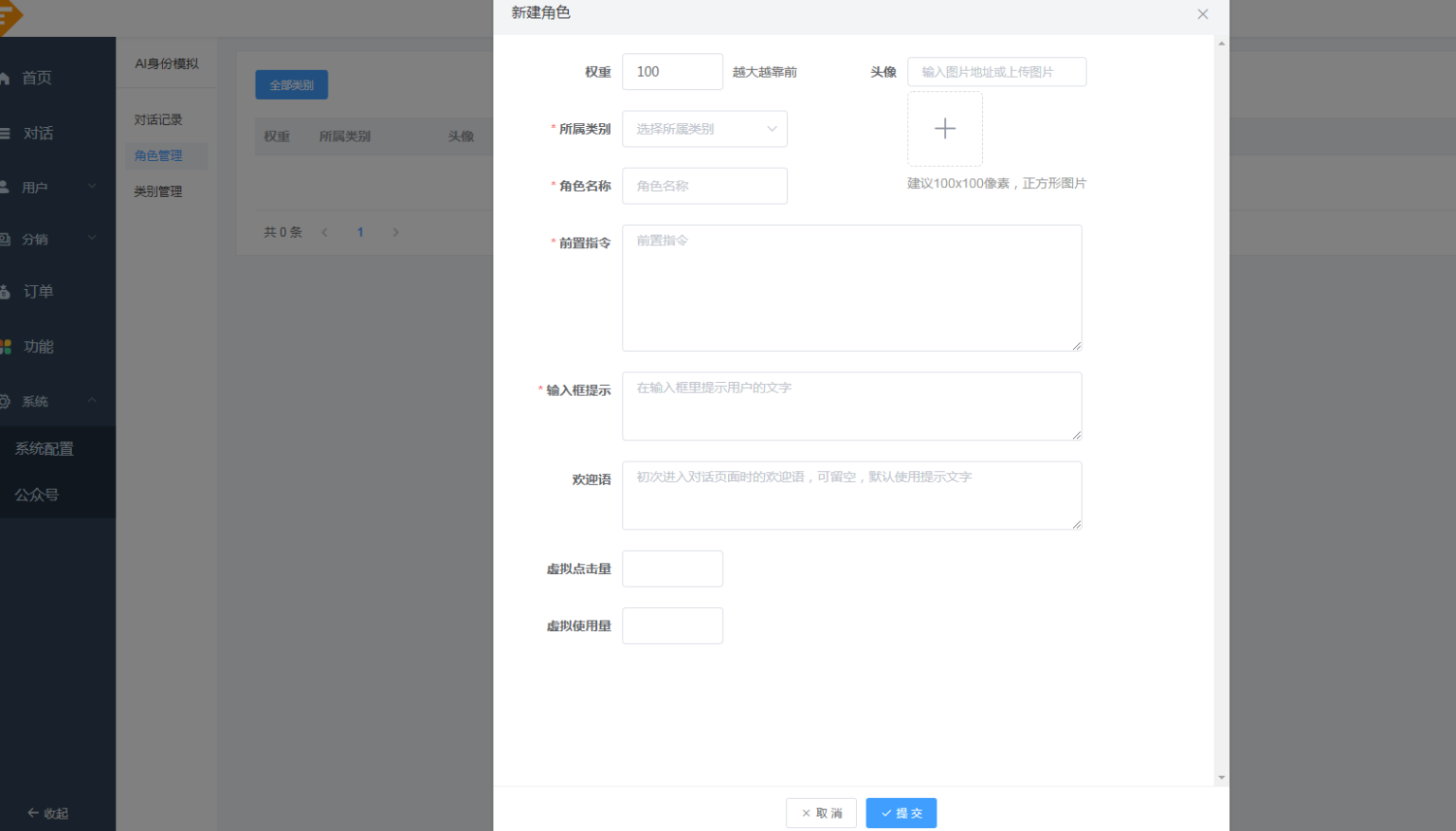Click the plus icon to upload avatar image
The image size is (1456, 831).
point(944,128)
